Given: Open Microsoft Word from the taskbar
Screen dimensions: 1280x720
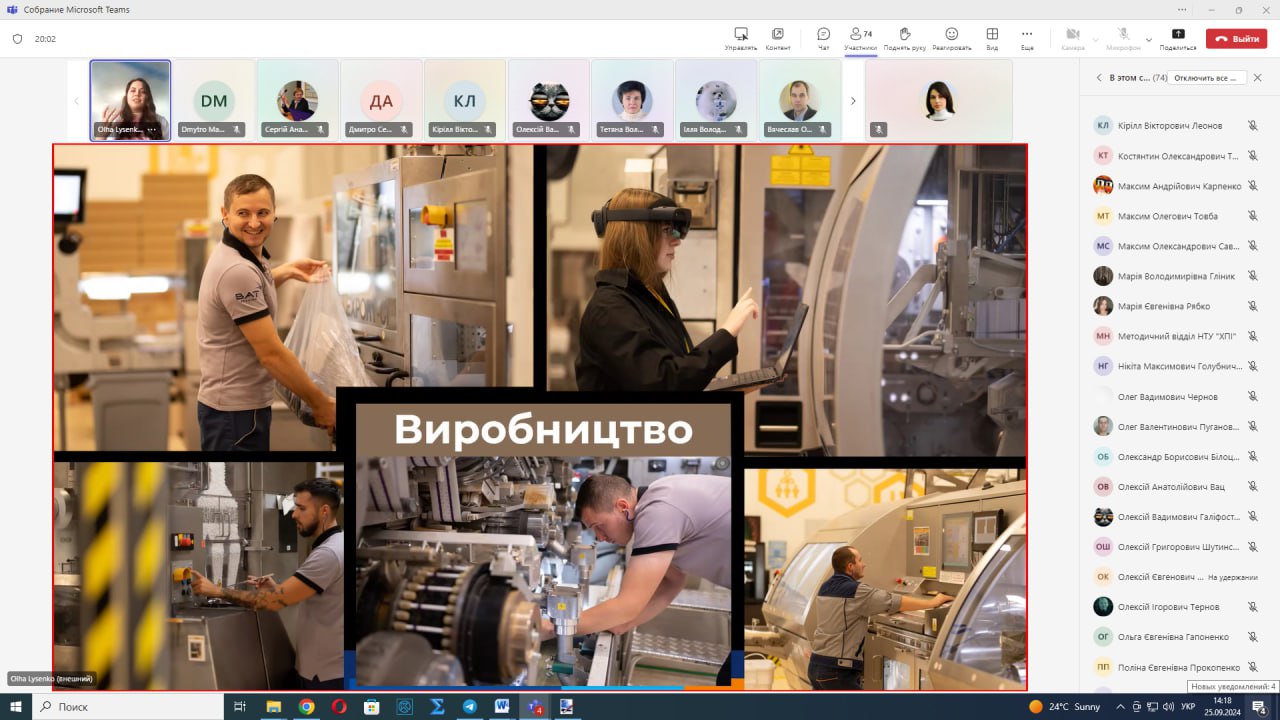Looking at the screenshot, I should [502, 706].
